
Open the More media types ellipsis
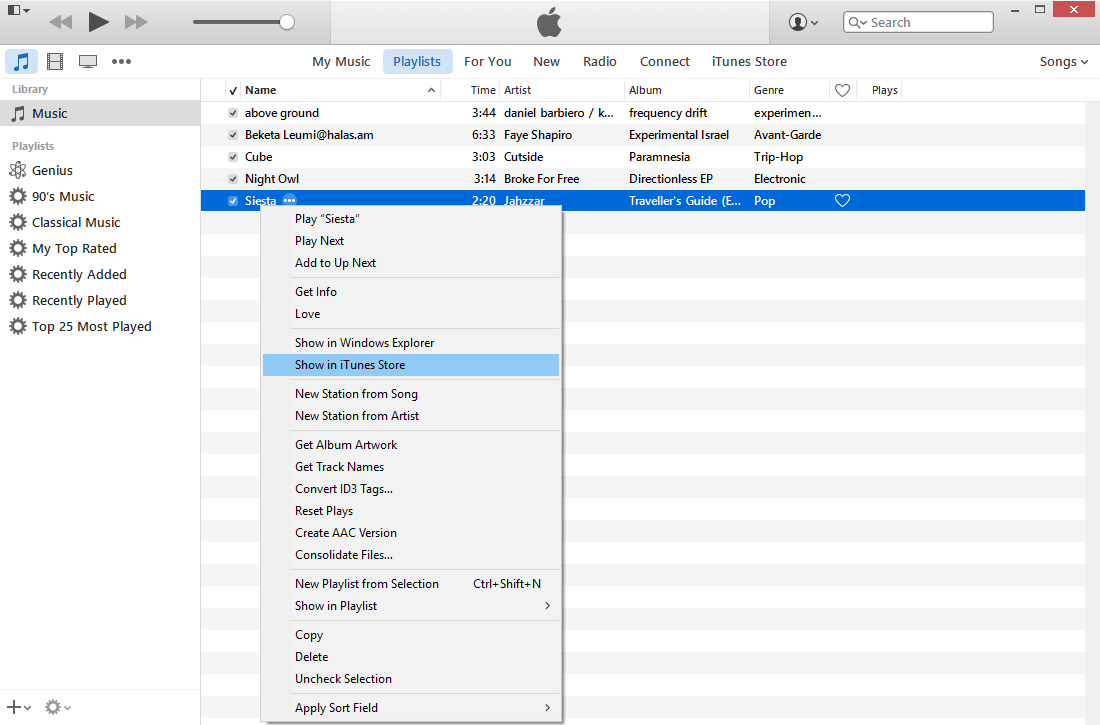point(121,61)
